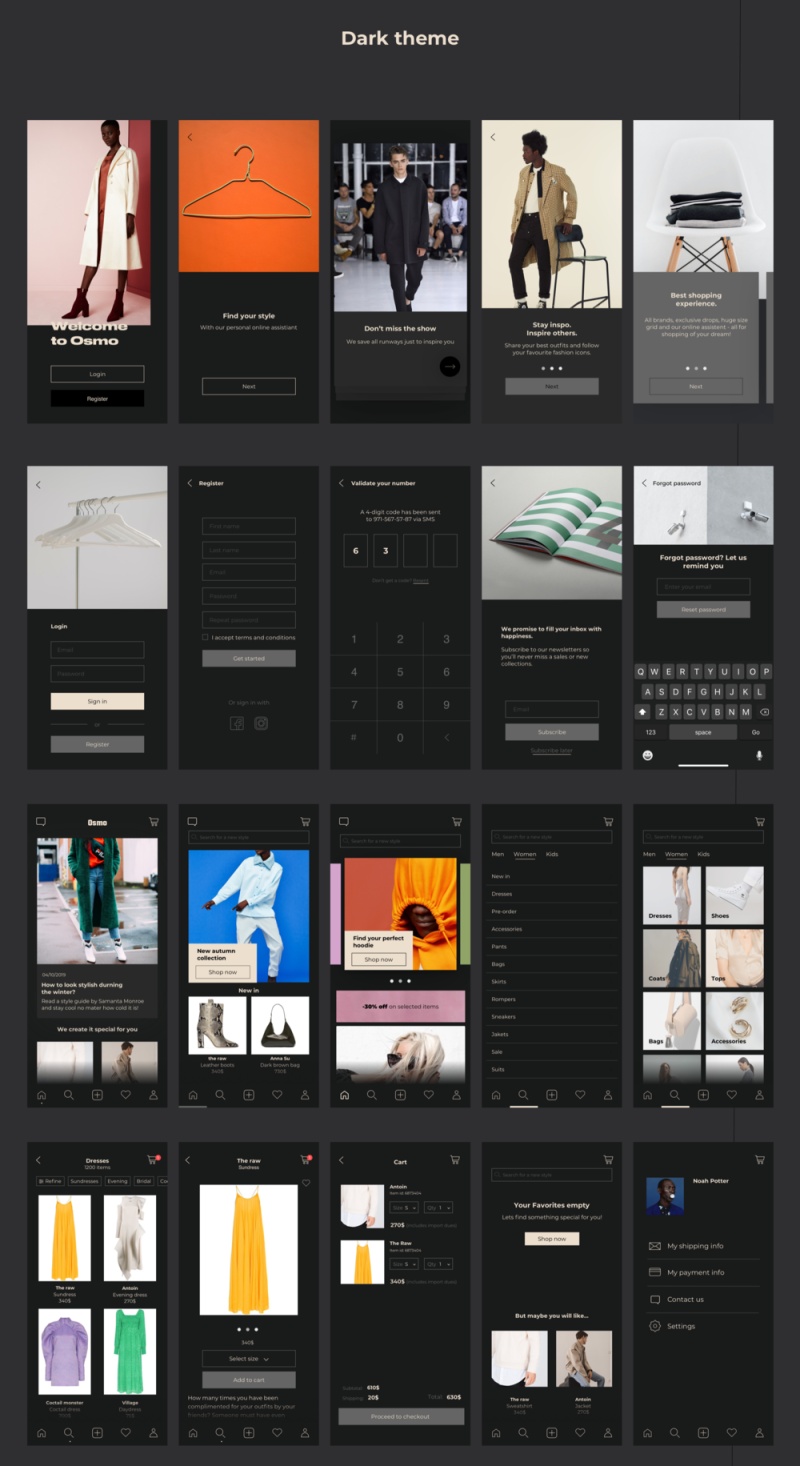This screenshot has width=800, height=1466.
Task: Click the Email field on newsletter screen
Action: pos(551,709)
